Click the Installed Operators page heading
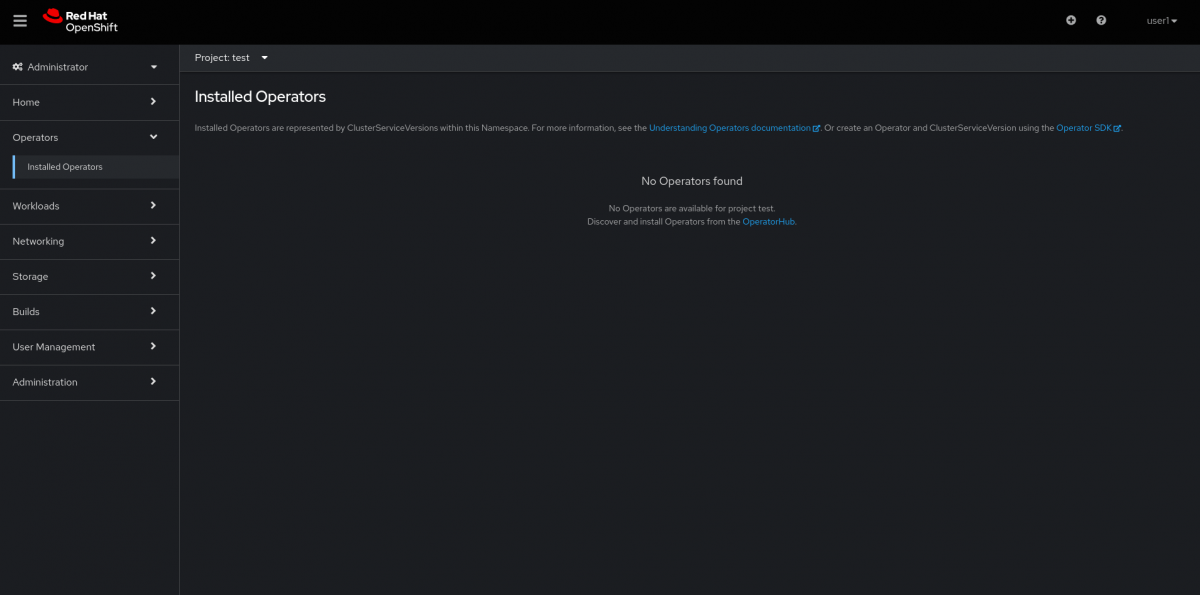This screenshot has height=595, width=1200. (x=260, y=97)
